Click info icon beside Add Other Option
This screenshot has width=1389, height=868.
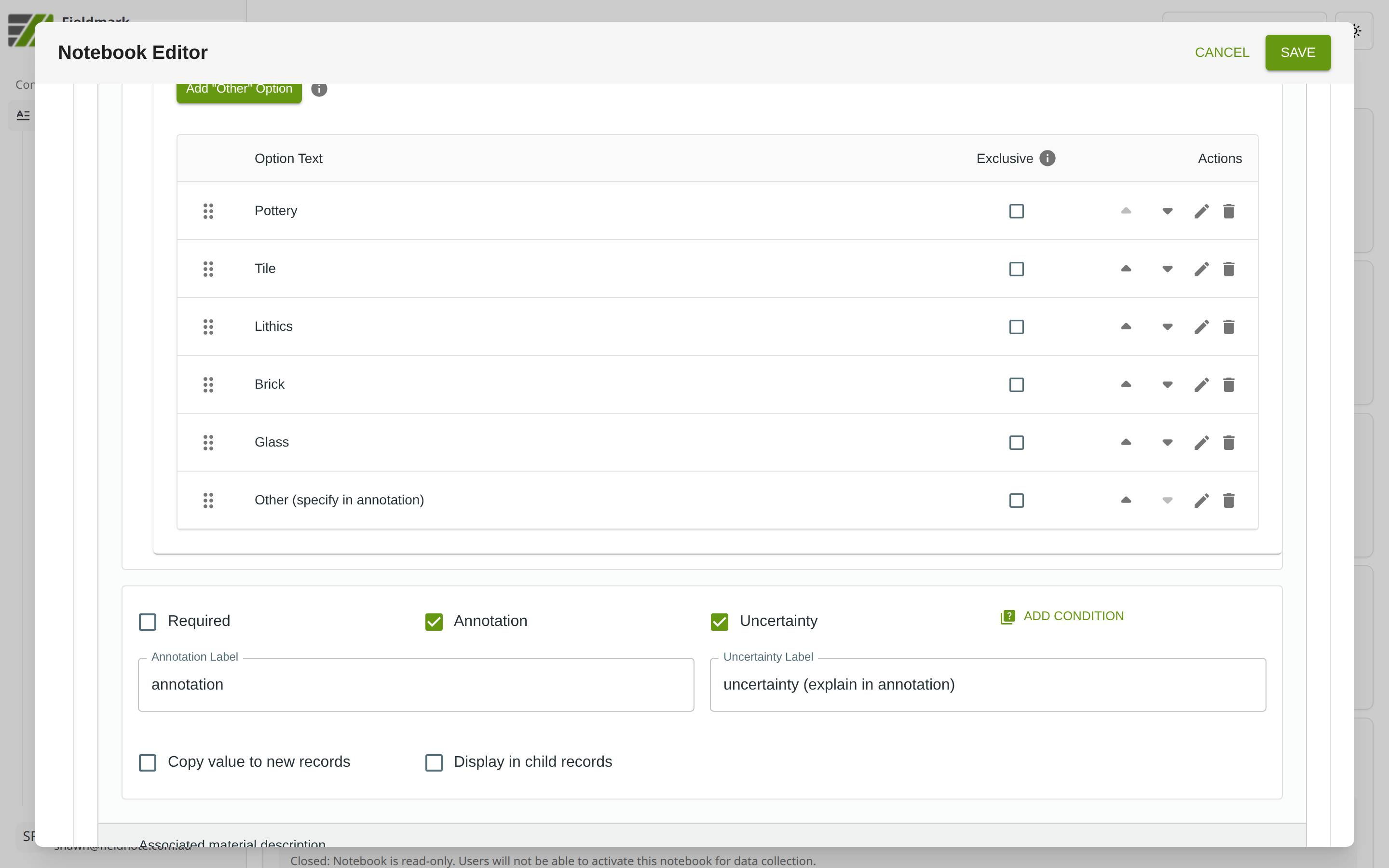pos(319,89)
